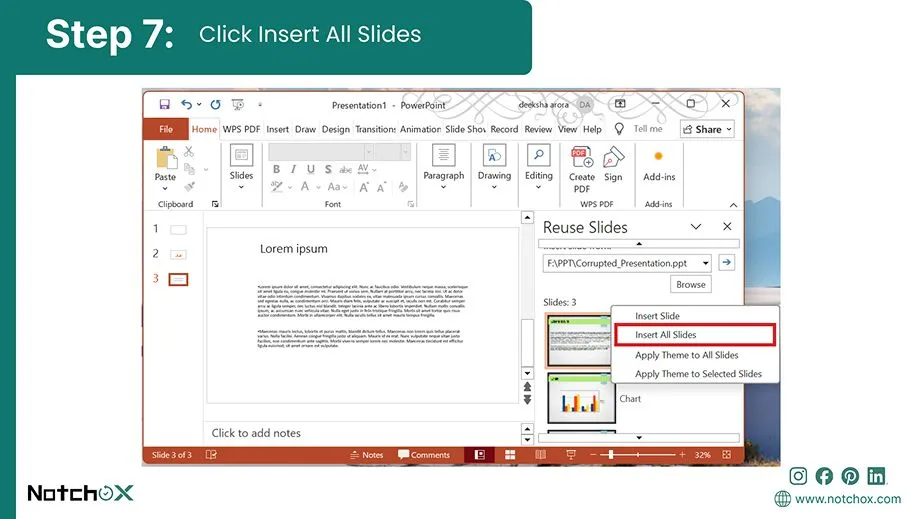
Task: Click the Undo arrow icon
Action: (x=186, y=104)
